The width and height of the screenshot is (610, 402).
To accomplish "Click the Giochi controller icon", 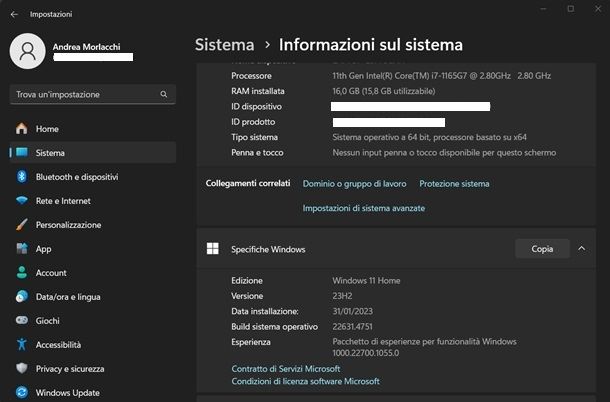I will [22, 320].
